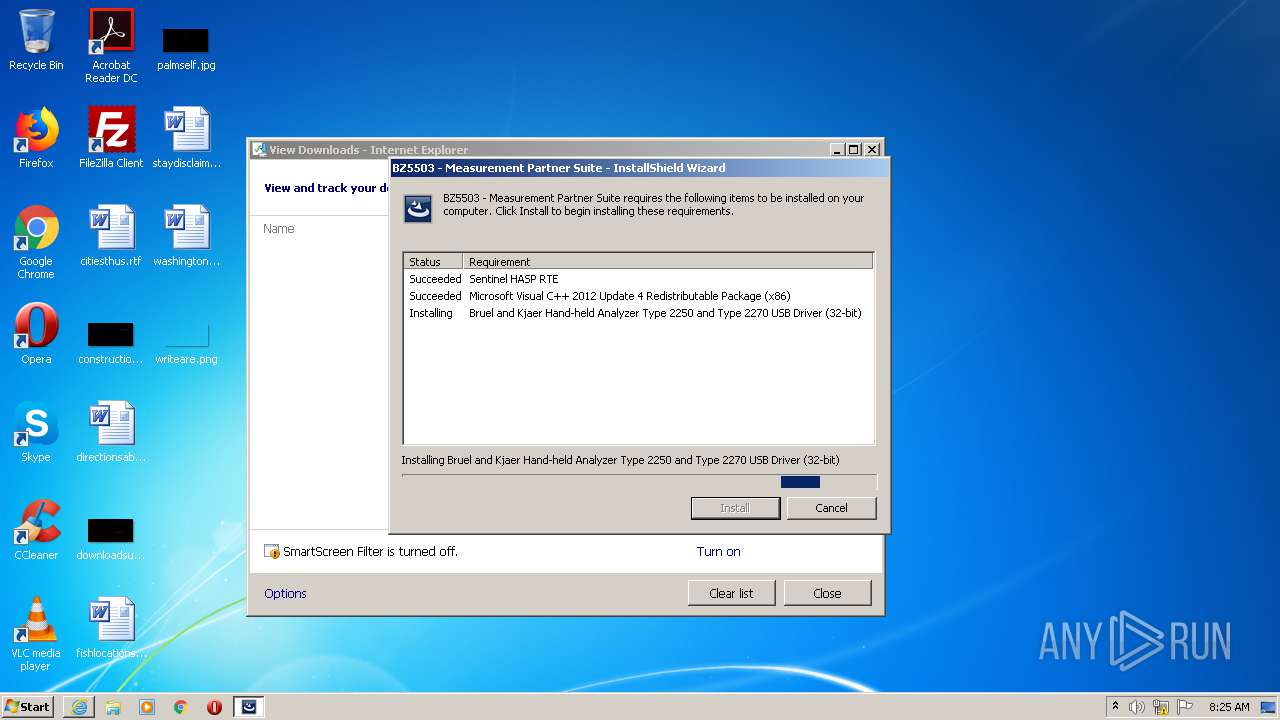Click the taskbar clock showing 8:25 AM
Viewport: 1280px width, 720px height.
(x=1229, y=707)
